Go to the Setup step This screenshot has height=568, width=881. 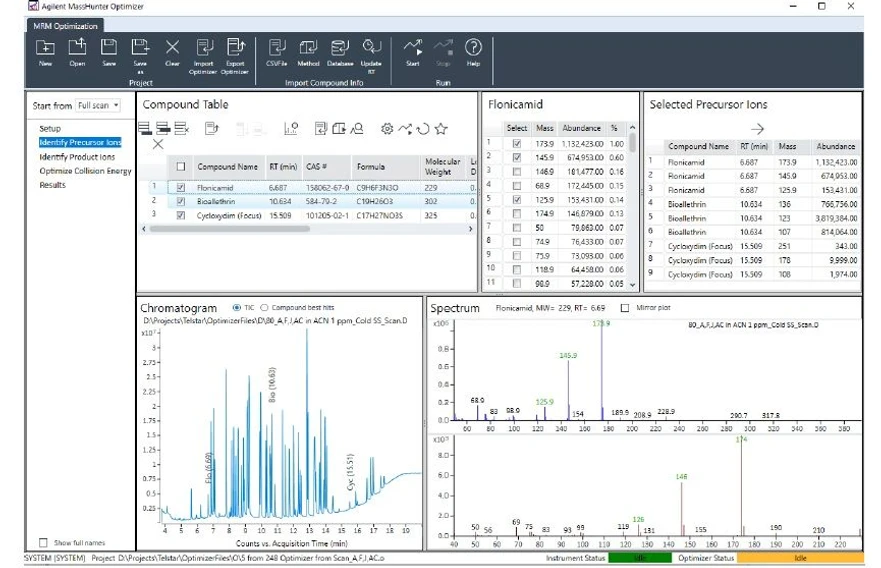click(x=50, y=129)
